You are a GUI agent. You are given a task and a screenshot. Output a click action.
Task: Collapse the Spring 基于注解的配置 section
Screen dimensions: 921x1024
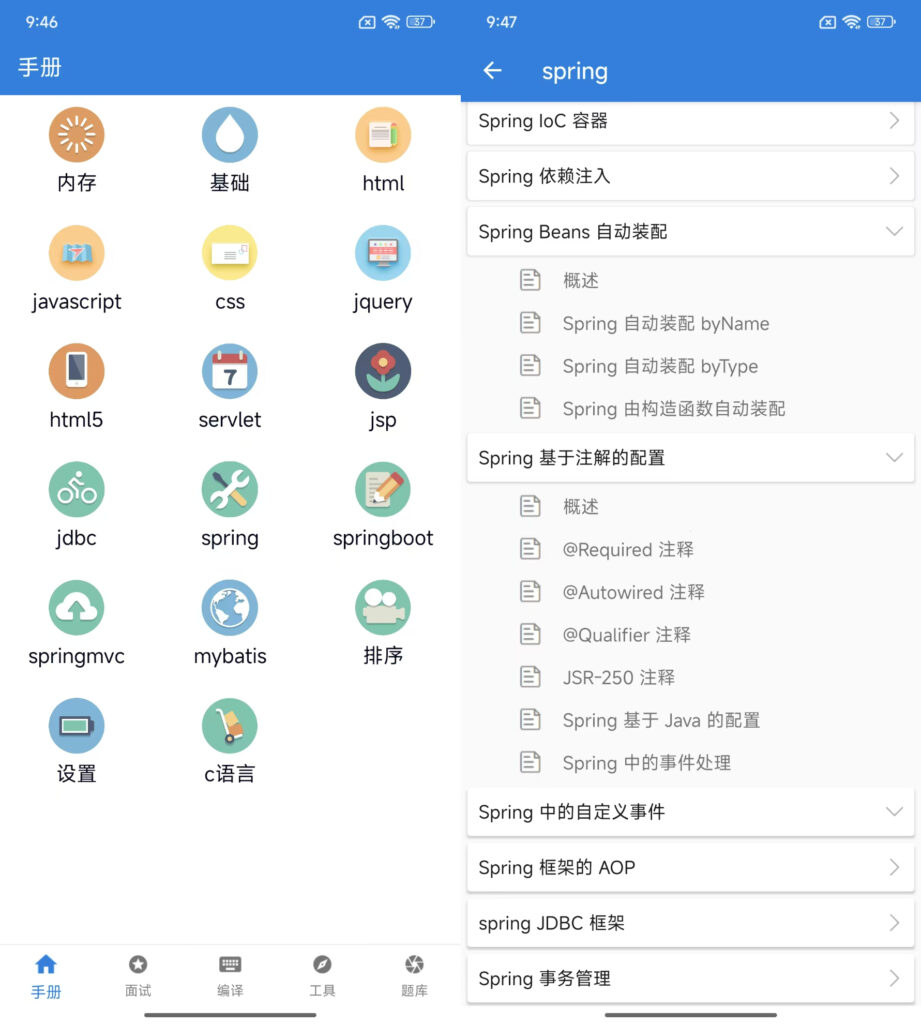click(x=894, y=458)
